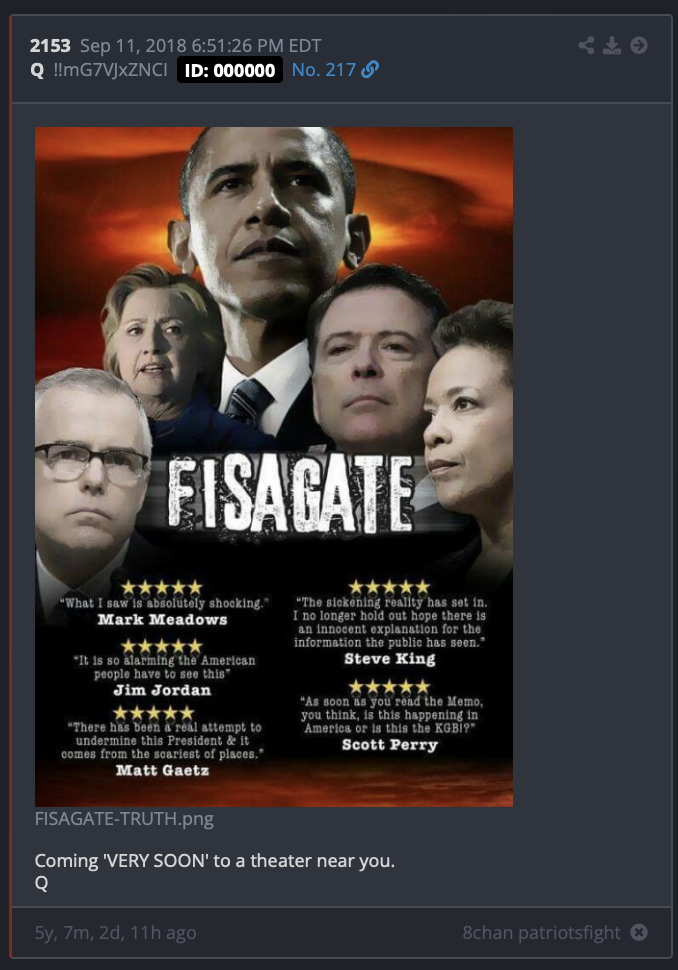
Task: Click the chain link icon beside No. 217
Action: tap(370, 69)
